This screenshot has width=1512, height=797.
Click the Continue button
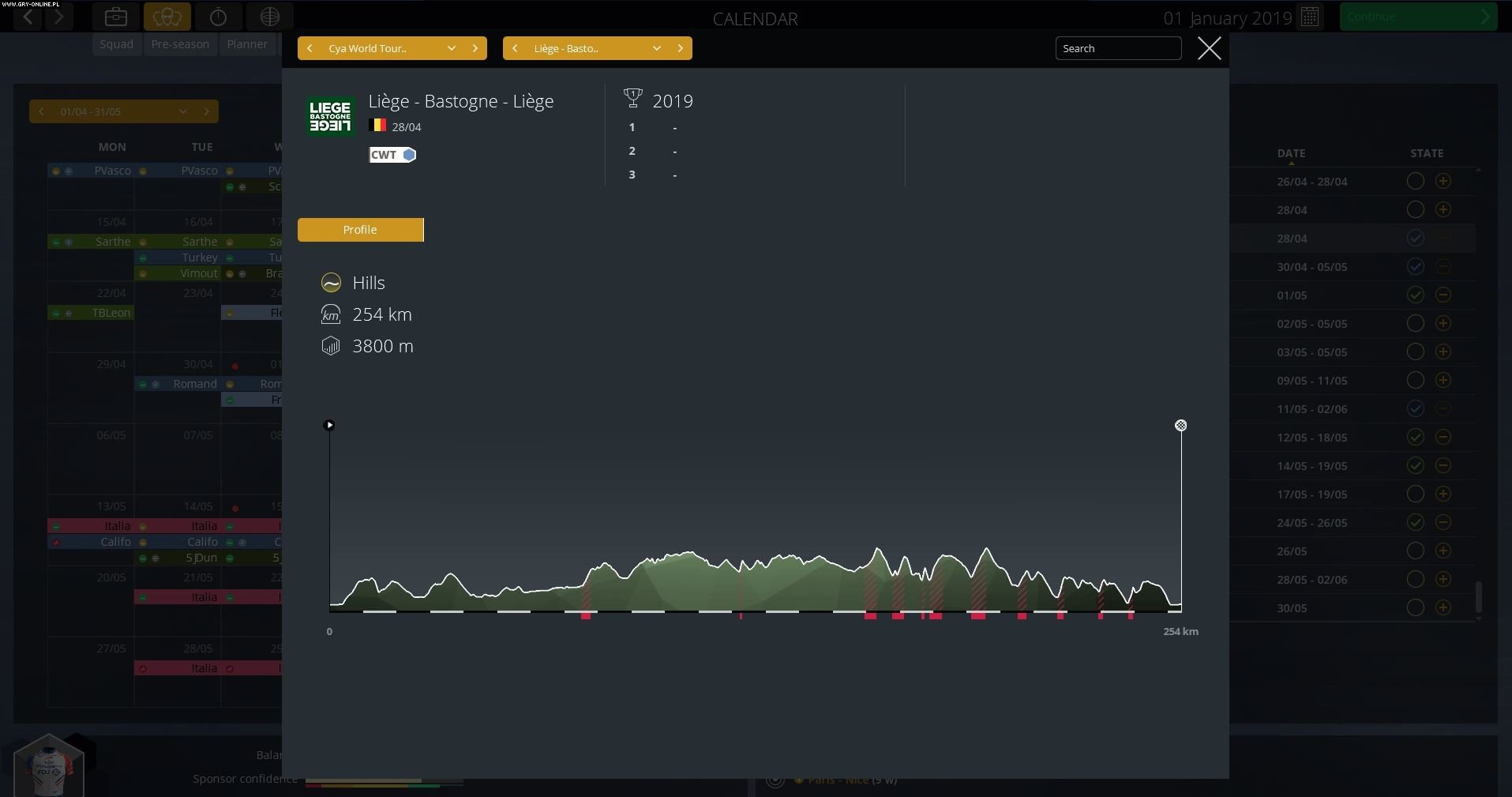pyautogui.click(x=1417, y=16)
